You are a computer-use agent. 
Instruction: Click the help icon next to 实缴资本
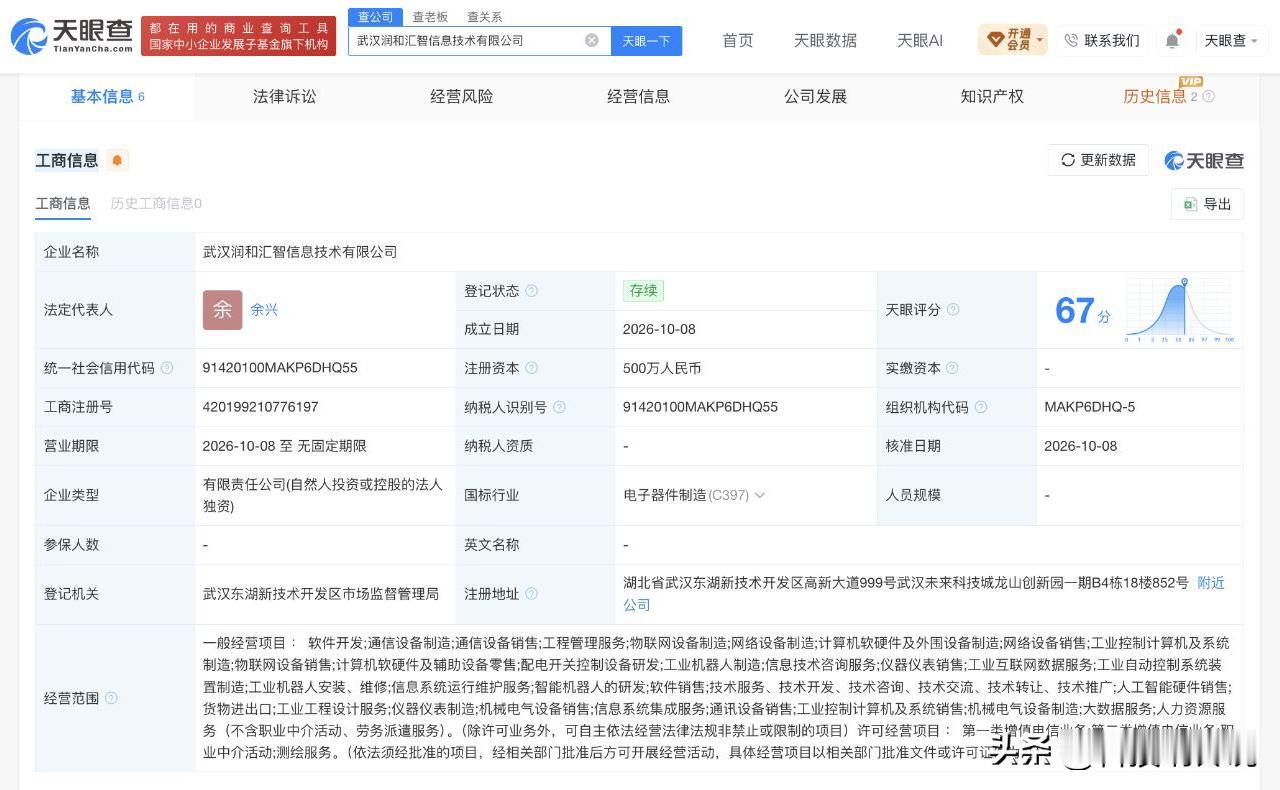(x=953, y=368)
